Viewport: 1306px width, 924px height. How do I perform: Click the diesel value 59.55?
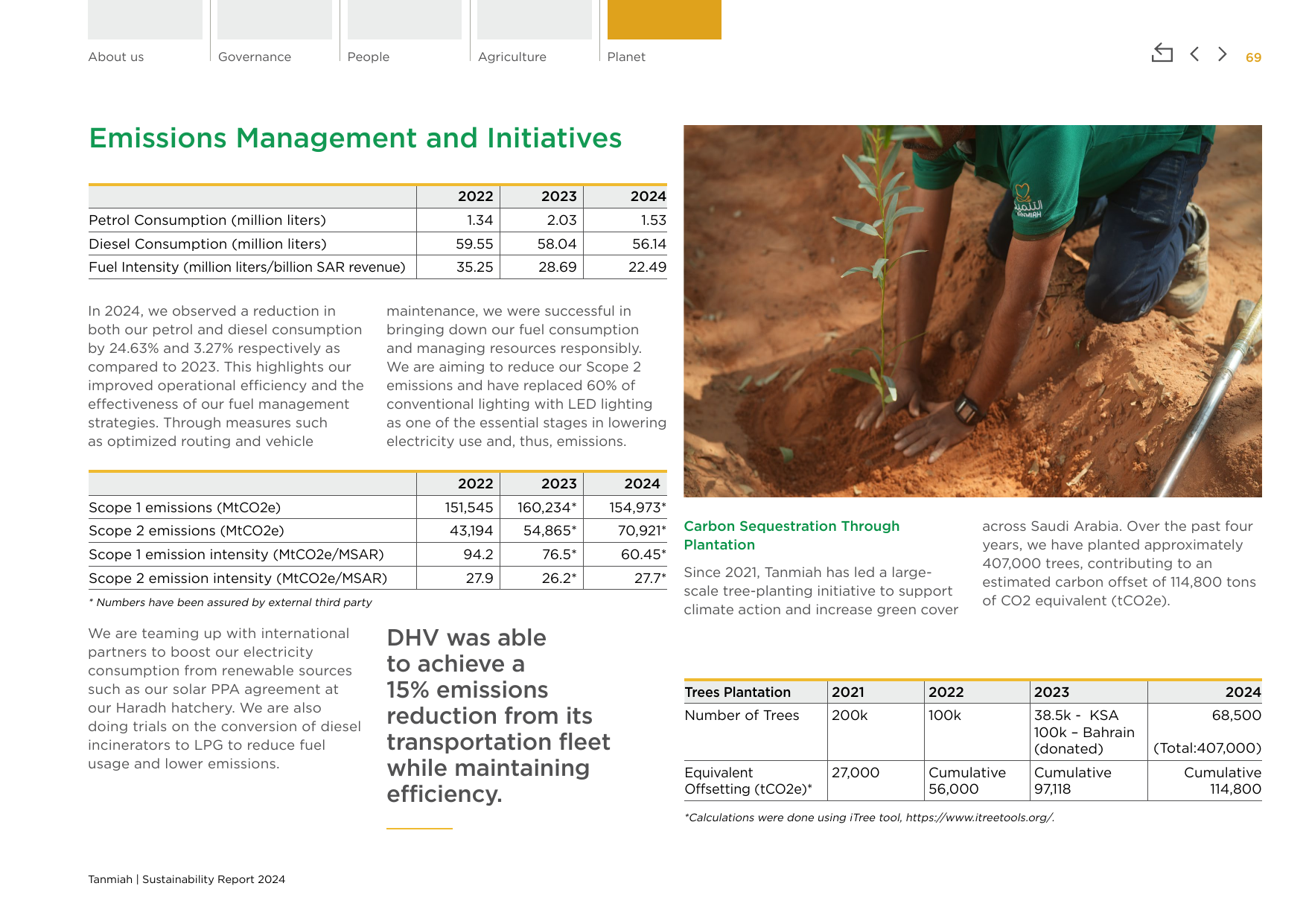(474, 244)
